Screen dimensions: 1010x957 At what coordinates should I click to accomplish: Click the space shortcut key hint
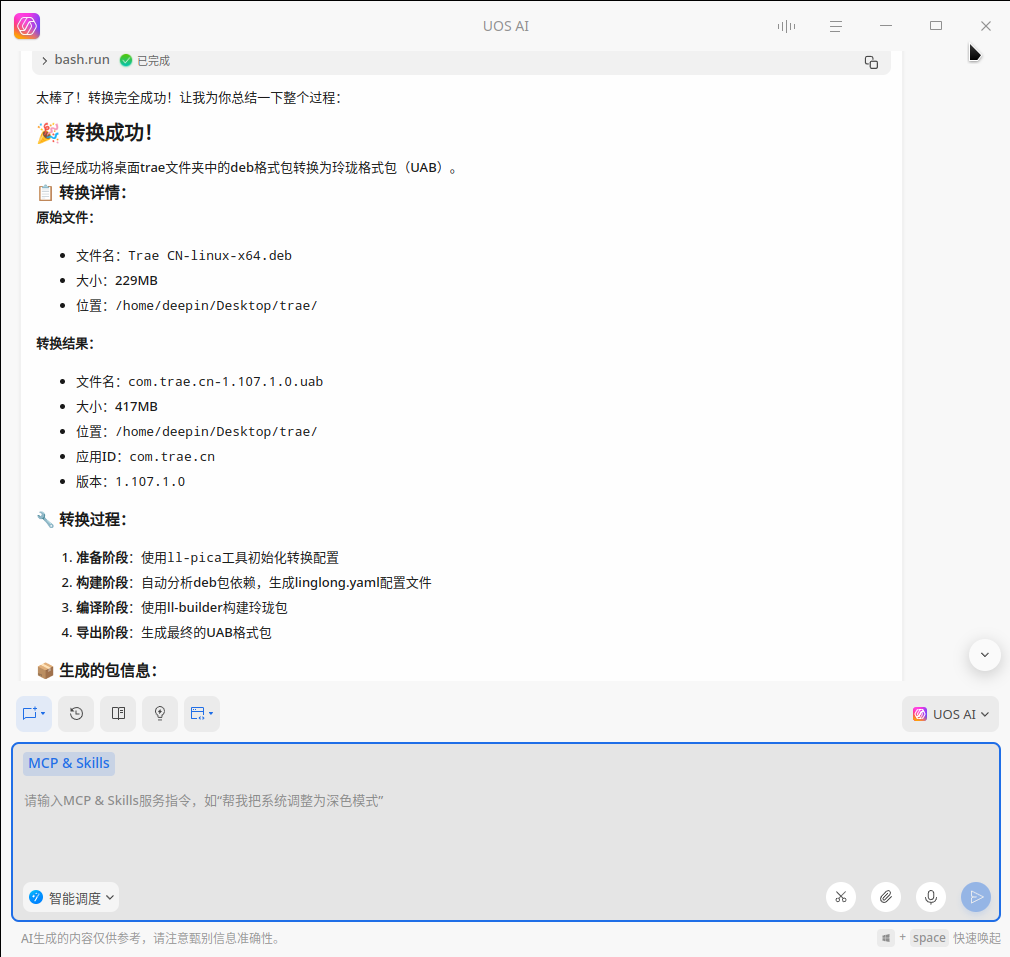tap(929, 938)
